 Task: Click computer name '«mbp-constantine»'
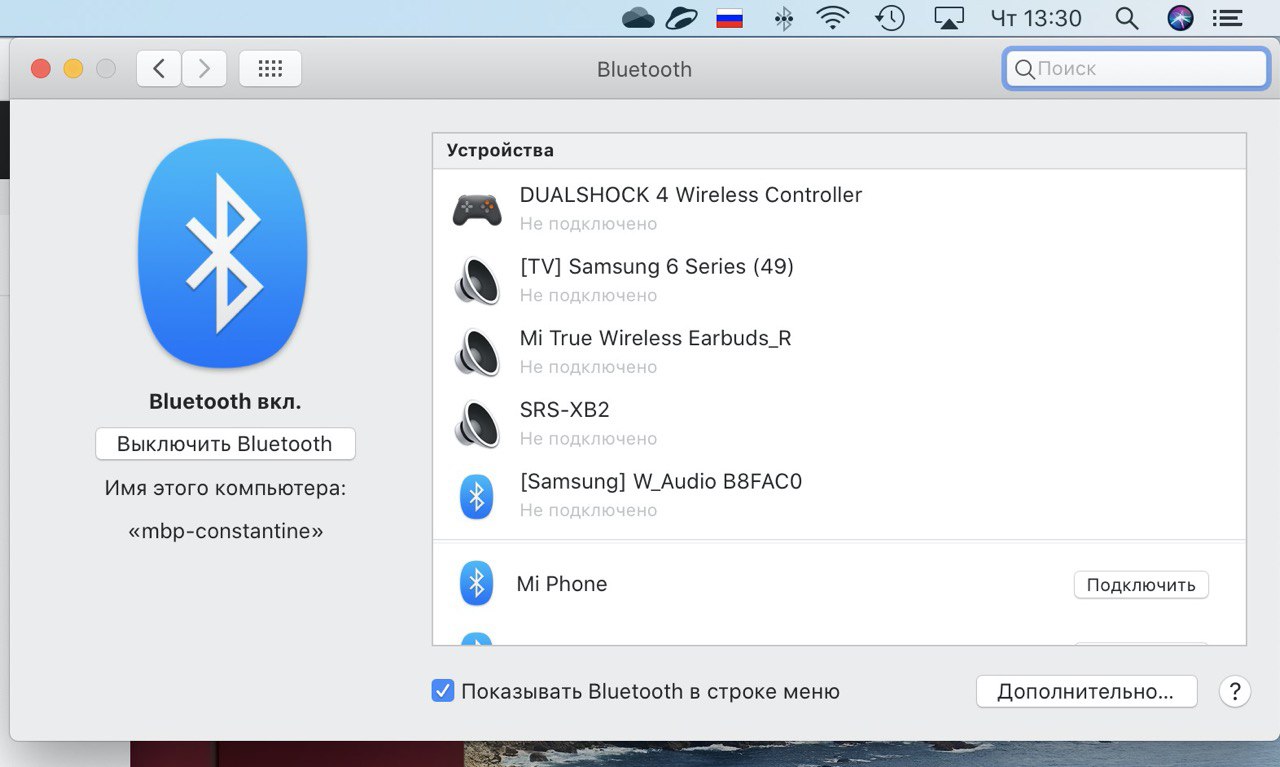tap(226, 532)
